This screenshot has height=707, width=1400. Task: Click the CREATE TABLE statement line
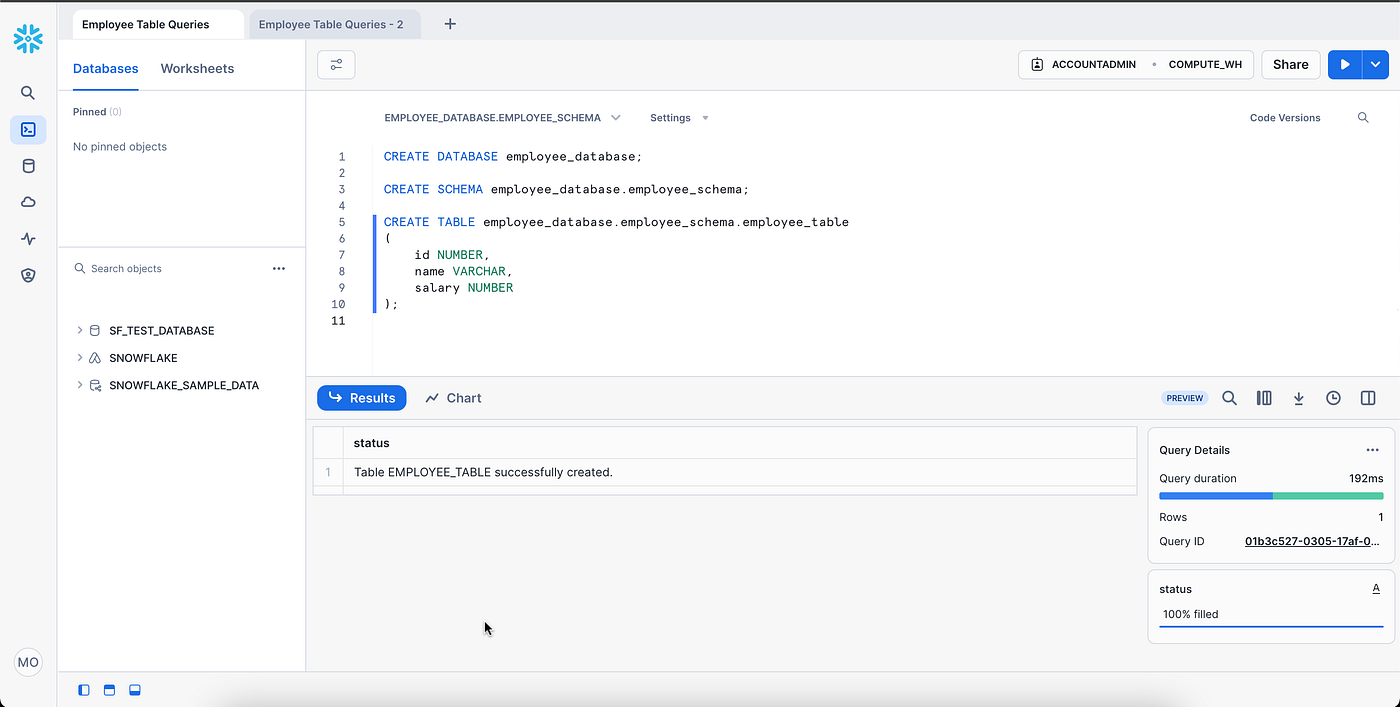(x=616, y=222)
